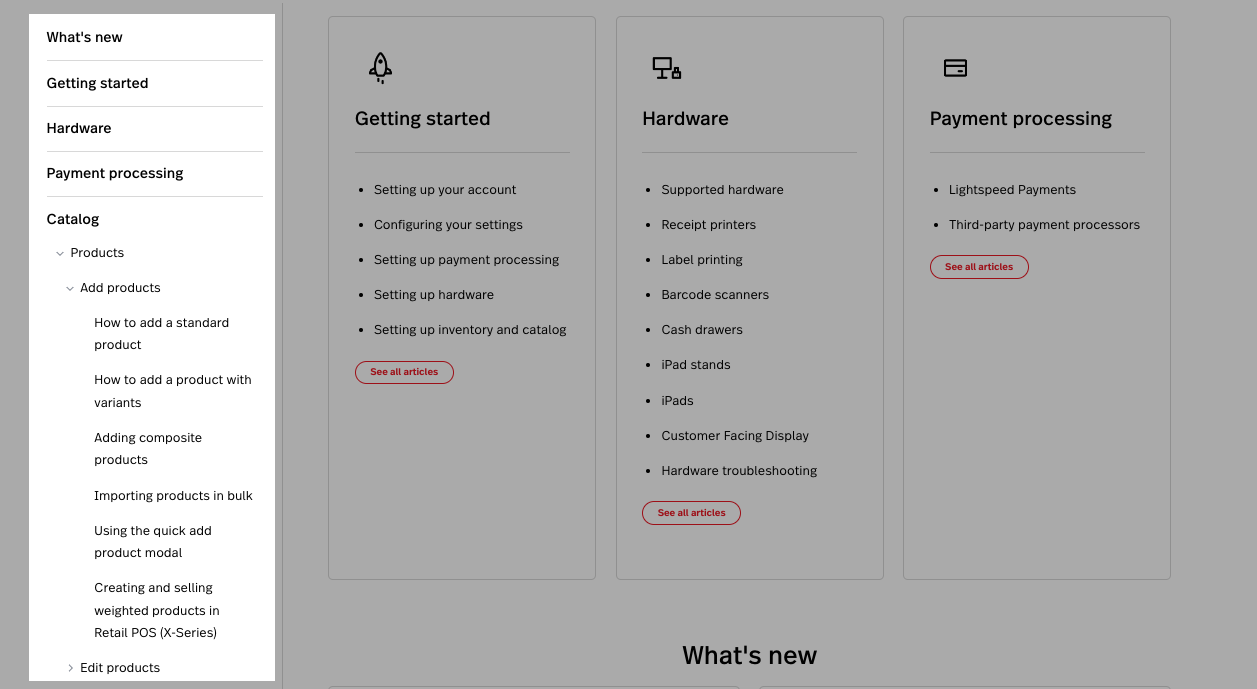Go to Payment processing in sidebar
The height and width of the screenshot is (689, 1257).
tap(115, 174)
